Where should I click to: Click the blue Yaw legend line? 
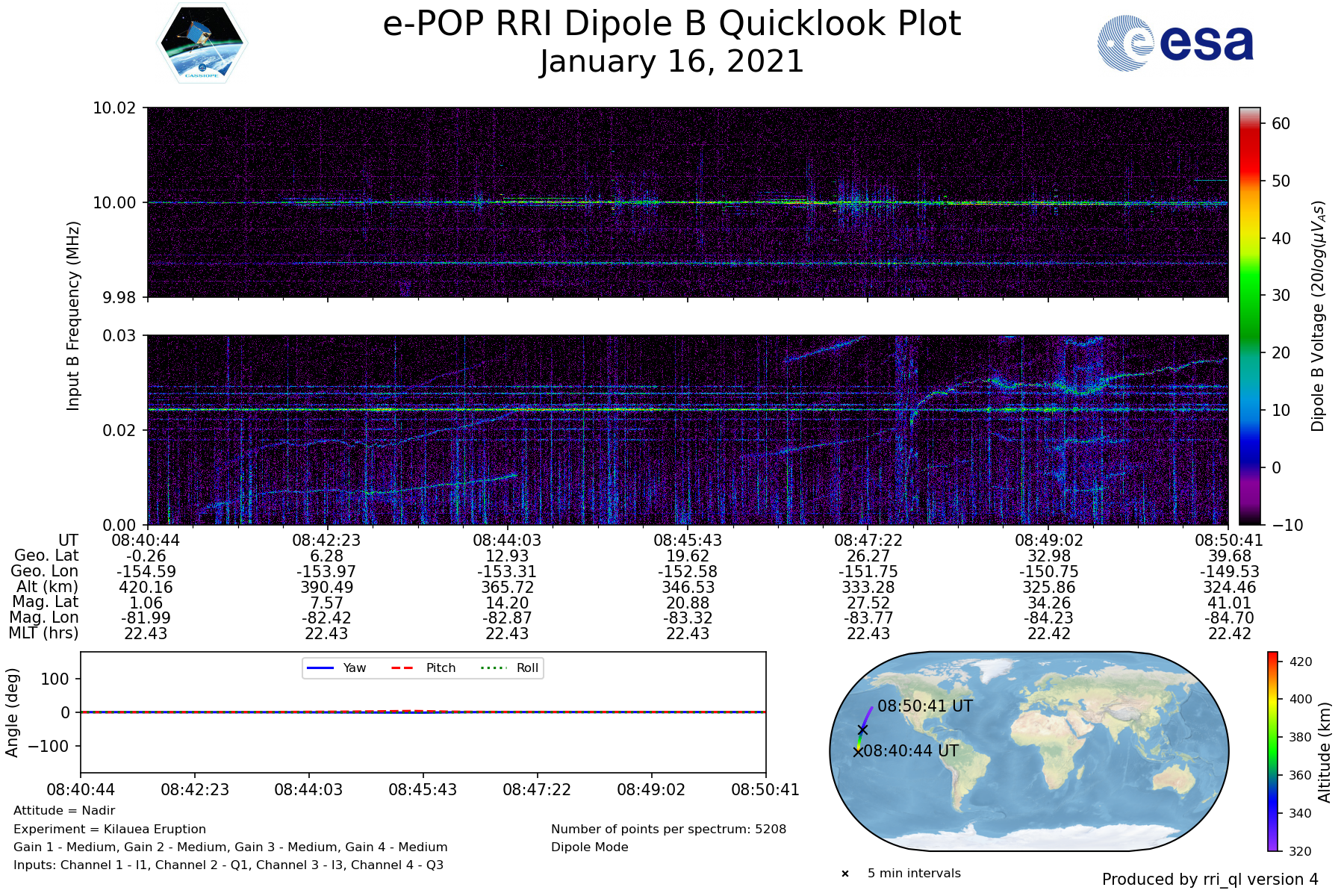click(x=320, y=668)
